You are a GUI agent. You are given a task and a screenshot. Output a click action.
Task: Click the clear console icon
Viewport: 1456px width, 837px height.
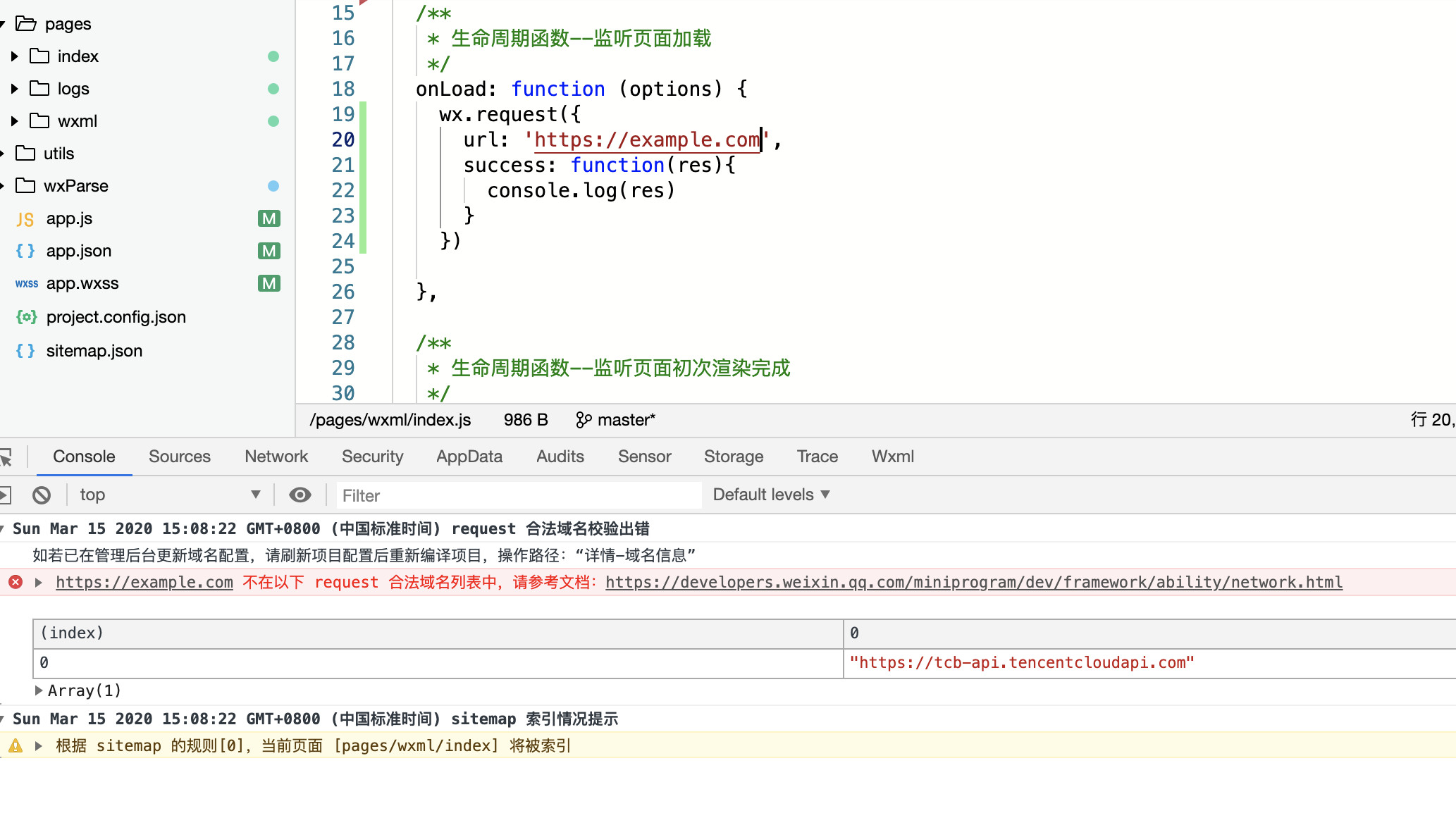(x=42, y=495)
